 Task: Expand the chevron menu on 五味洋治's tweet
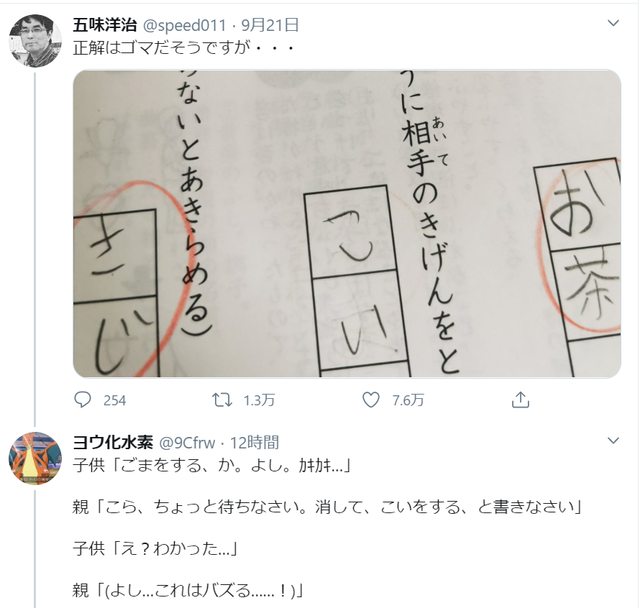coord(613,23)
